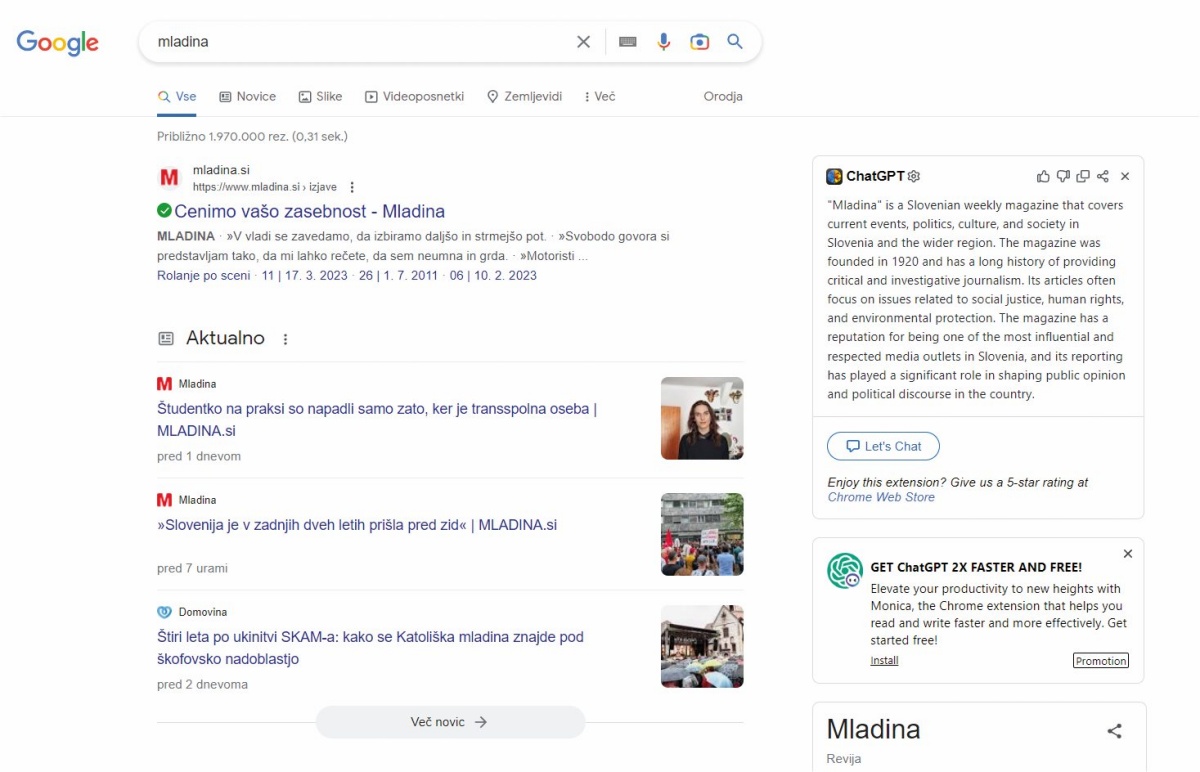Open the thumbnail of the protest crowd article
This screenshot has height=772, width=1200.
pyautogui.click(x=702, y=534)
